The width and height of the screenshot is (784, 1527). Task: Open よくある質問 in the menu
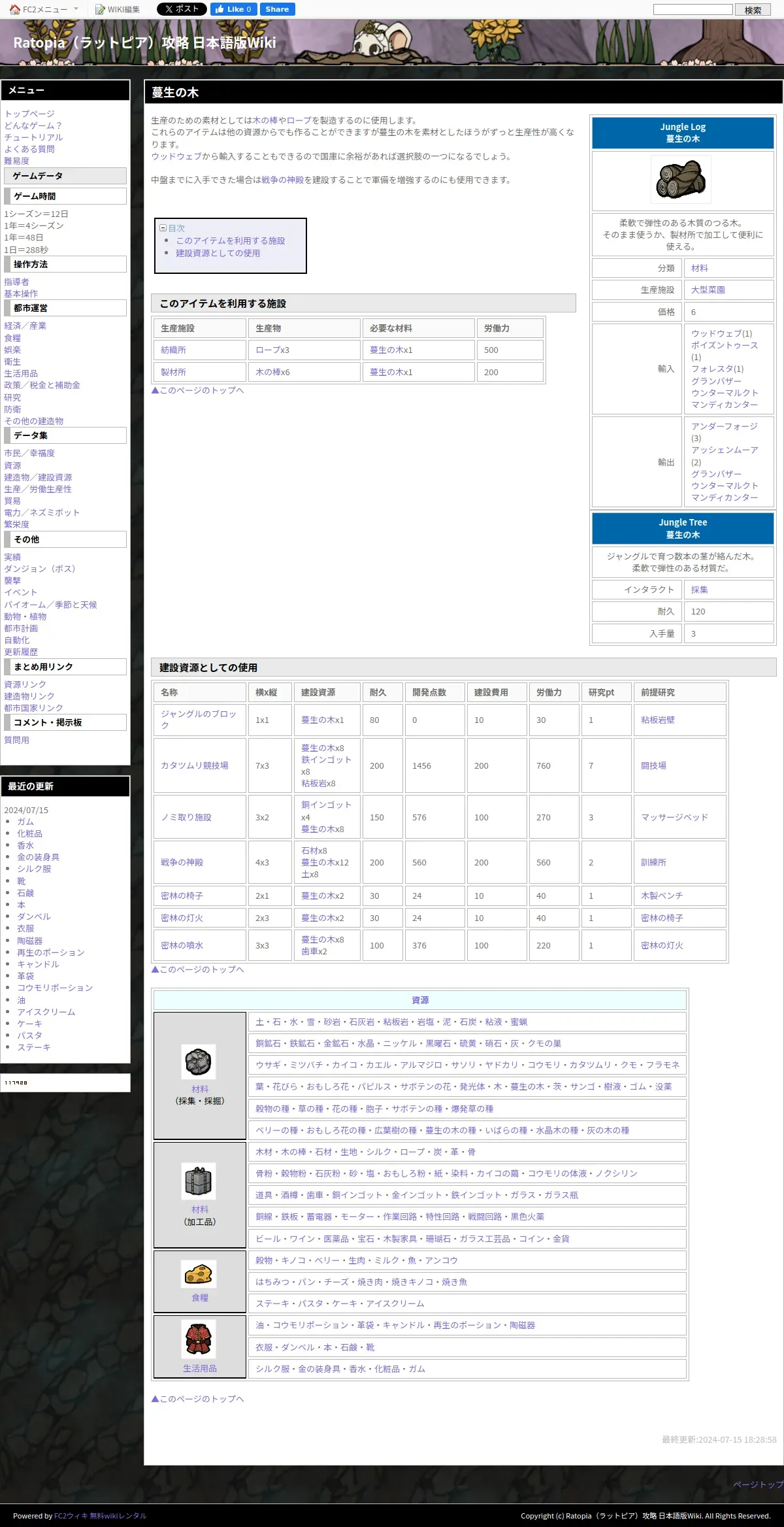(29, 149)
